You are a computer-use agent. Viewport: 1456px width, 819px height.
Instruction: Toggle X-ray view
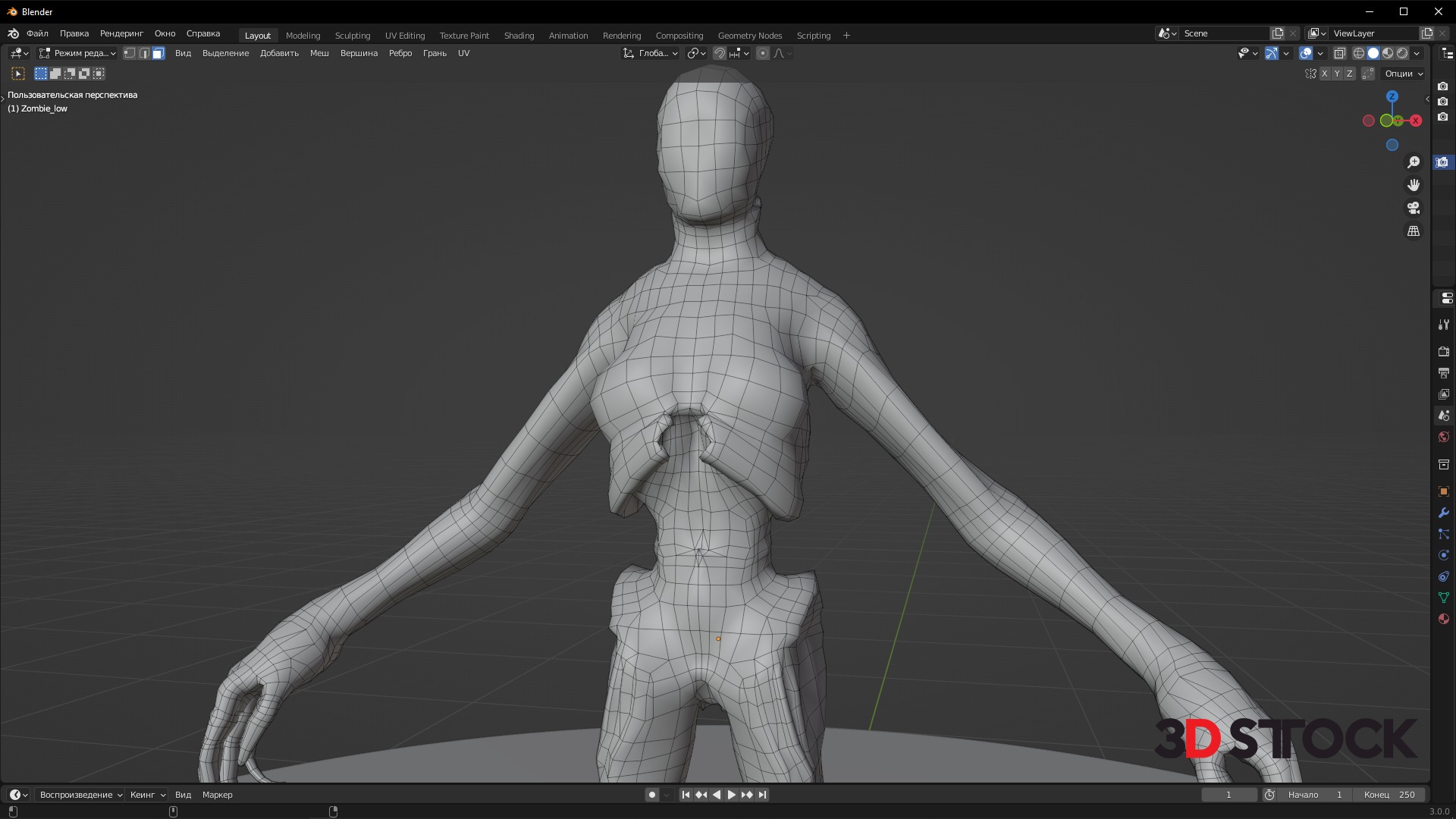pyautogui.click(x=1340, y=53)
